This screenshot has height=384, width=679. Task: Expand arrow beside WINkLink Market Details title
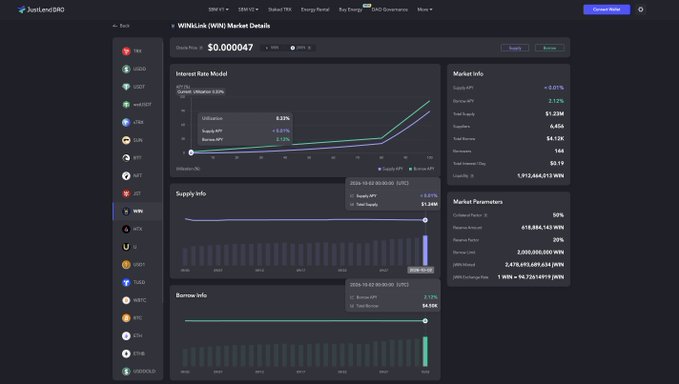[173, 26]
